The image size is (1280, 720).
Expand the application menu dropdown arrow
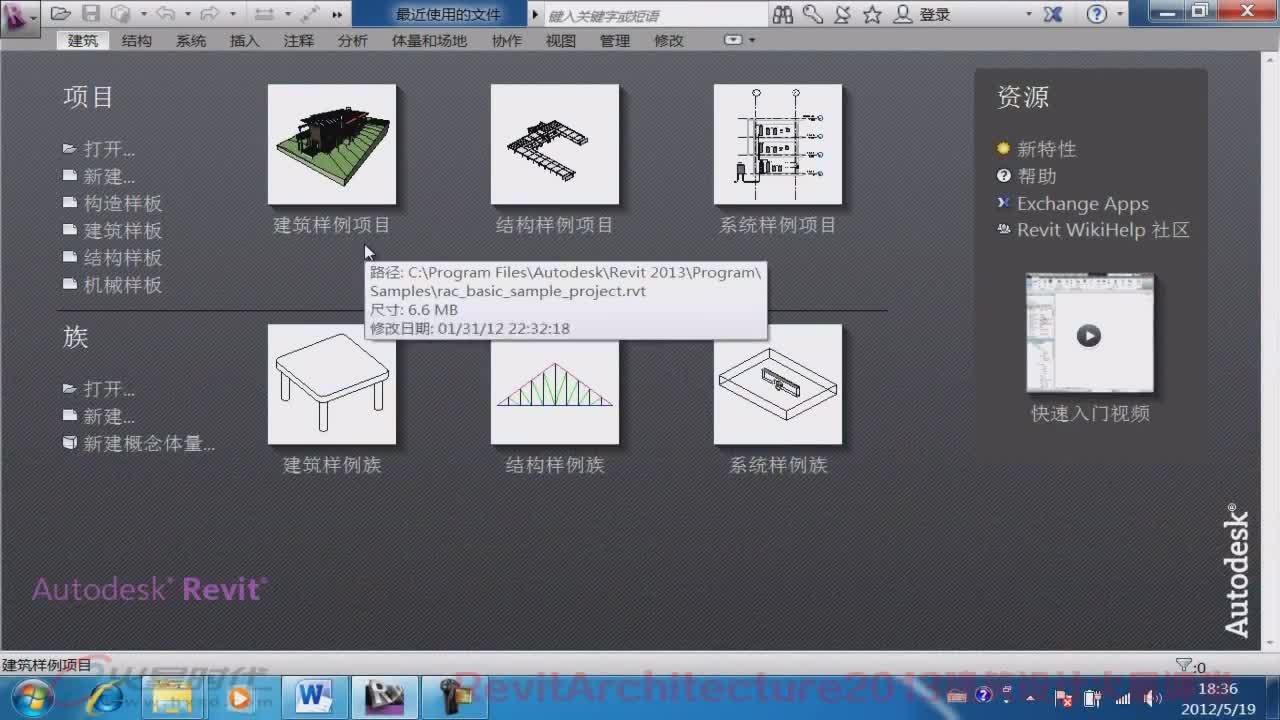33,17
